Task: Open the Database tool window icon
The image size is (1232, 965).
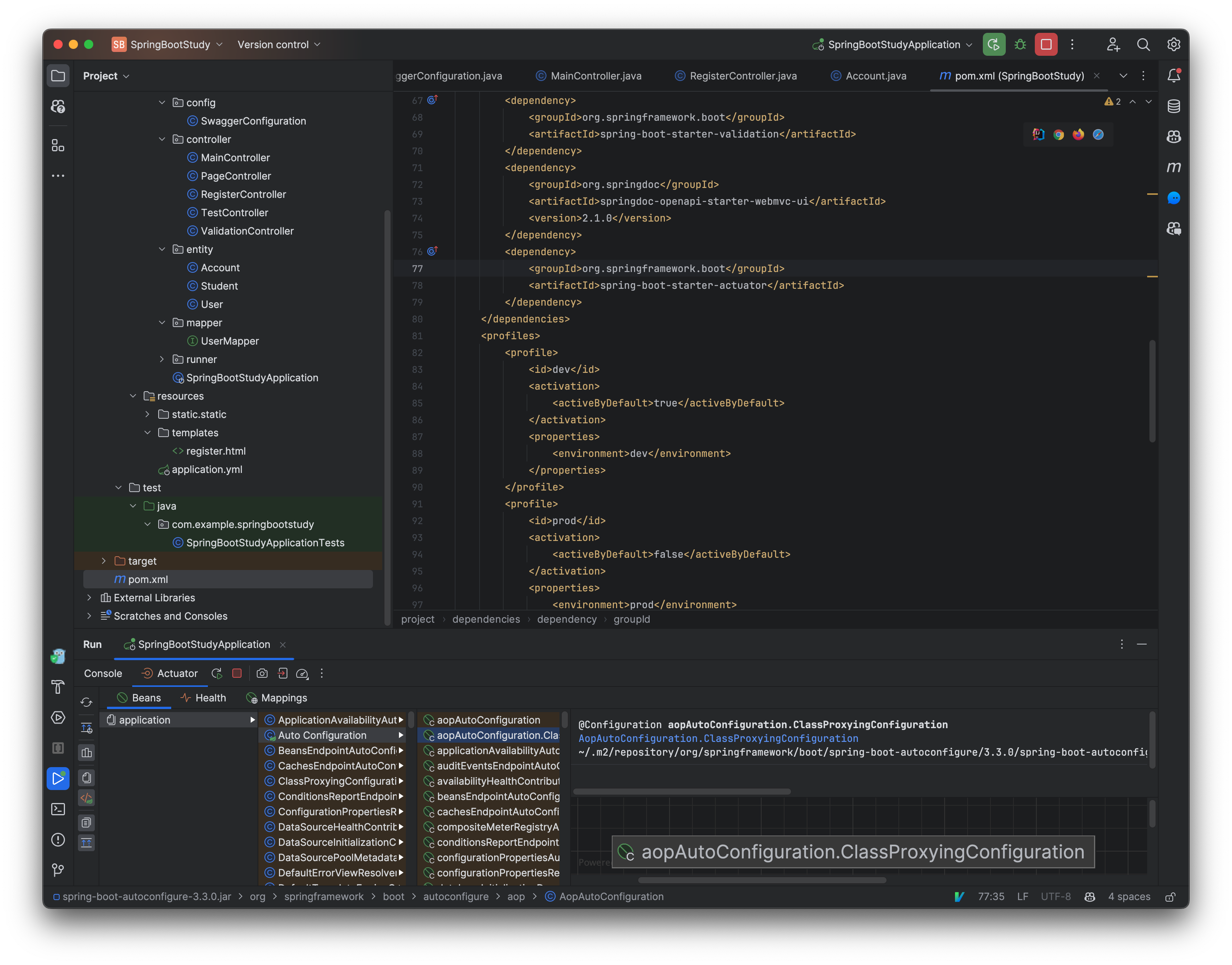Action: 1173,106
